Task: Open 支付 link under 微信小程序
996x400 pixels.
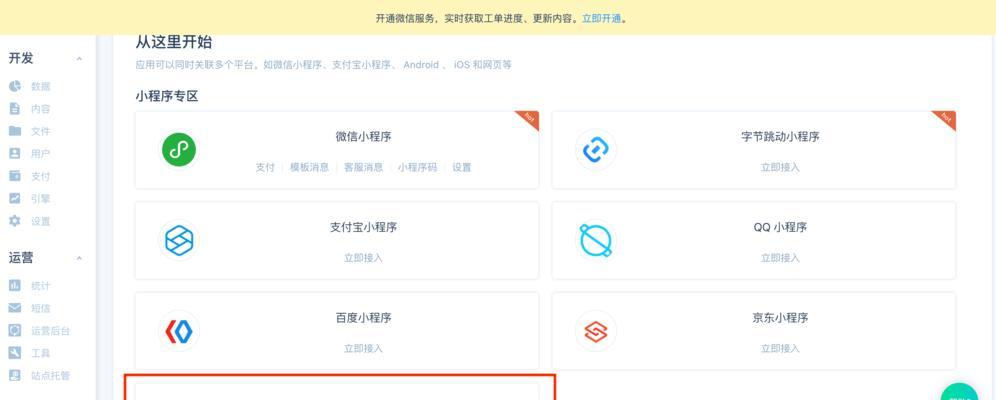Action: (265, 167)
